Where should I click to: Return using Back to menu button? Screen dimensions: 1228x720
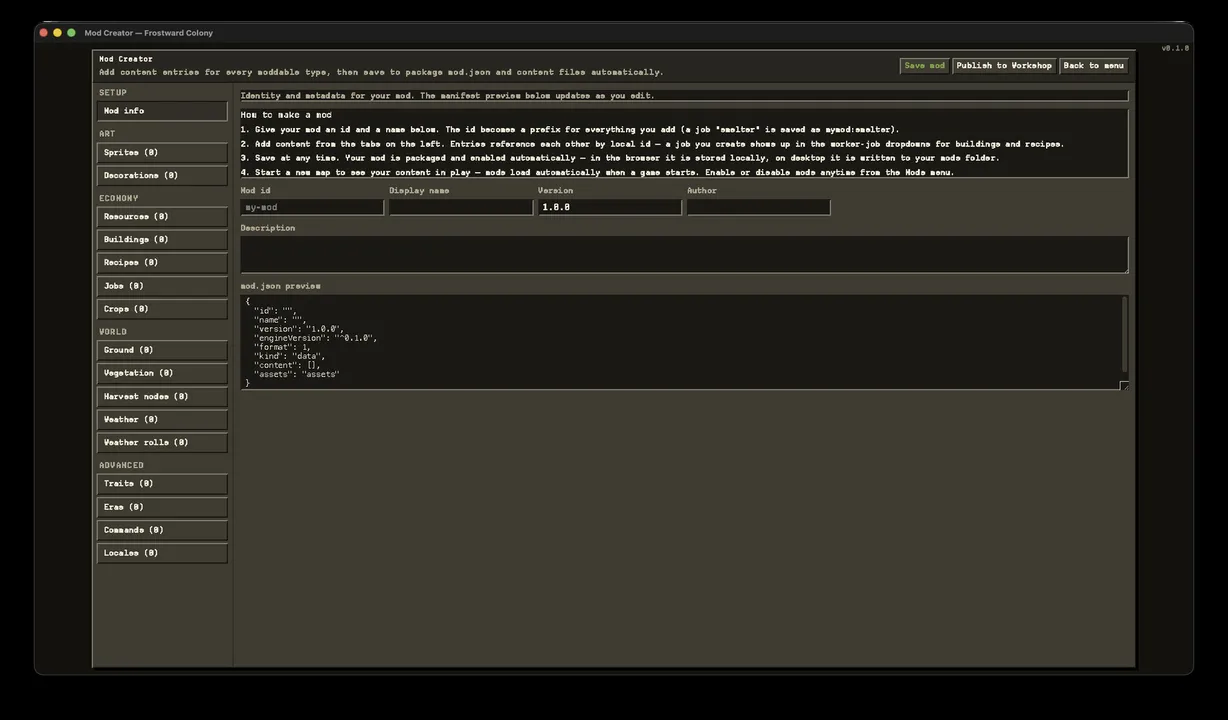point(1094,66)
